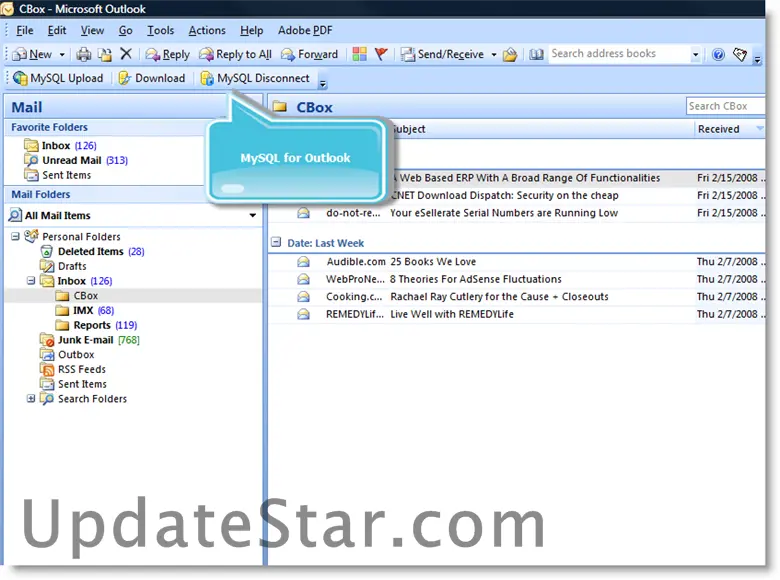Open the Tools menu
Image resolution: width=780 pixels, height=580 pixels.
[x=160, y=30]
